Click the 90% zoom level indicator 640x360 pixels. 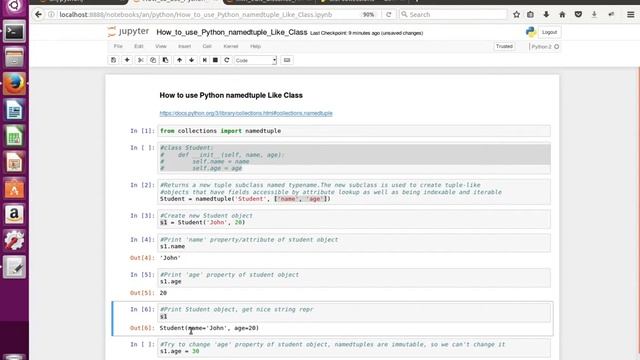pyautogui.click(x=368, y=14)
